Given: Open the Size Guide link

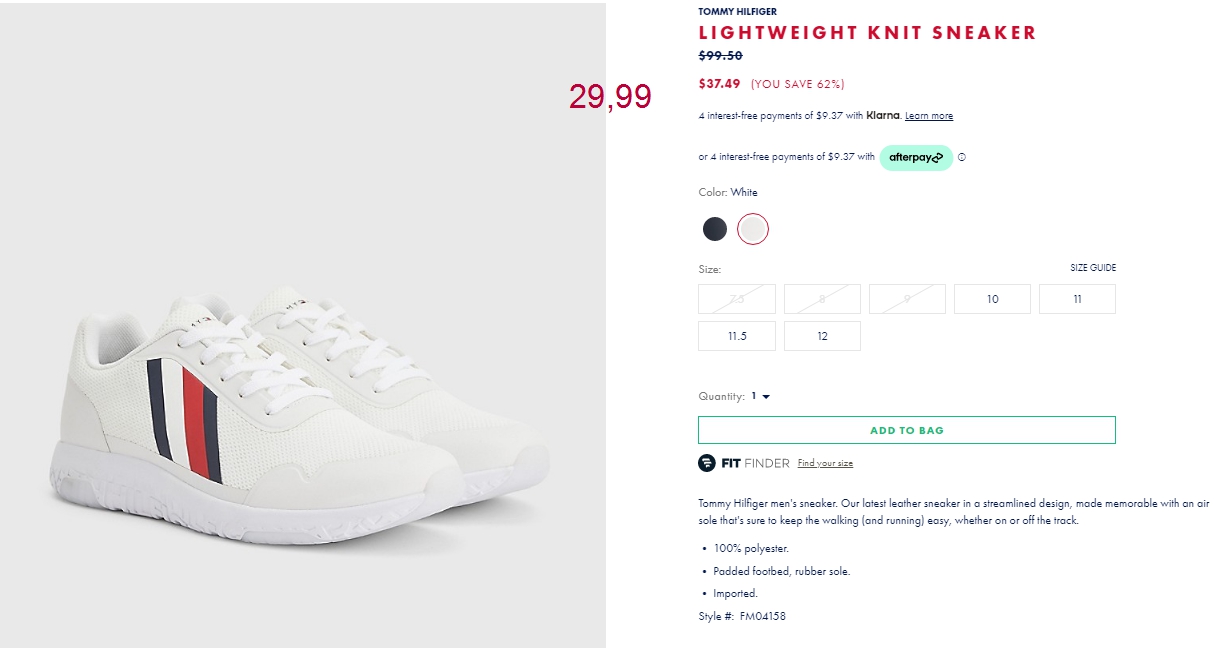Looking at the screenshot, I should 1093,268.
